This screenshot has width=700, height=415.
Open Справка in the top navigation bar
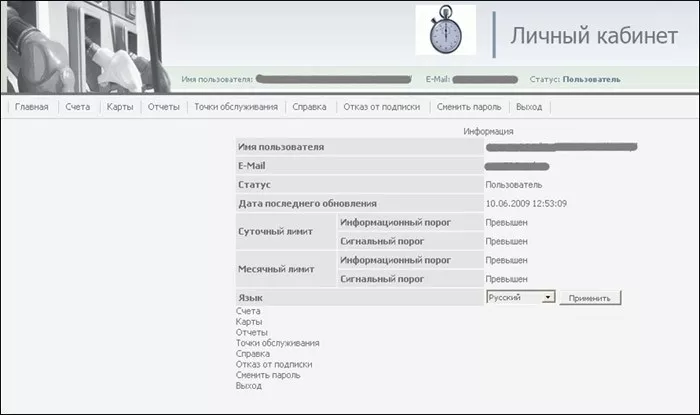click(x=309, y=107)
